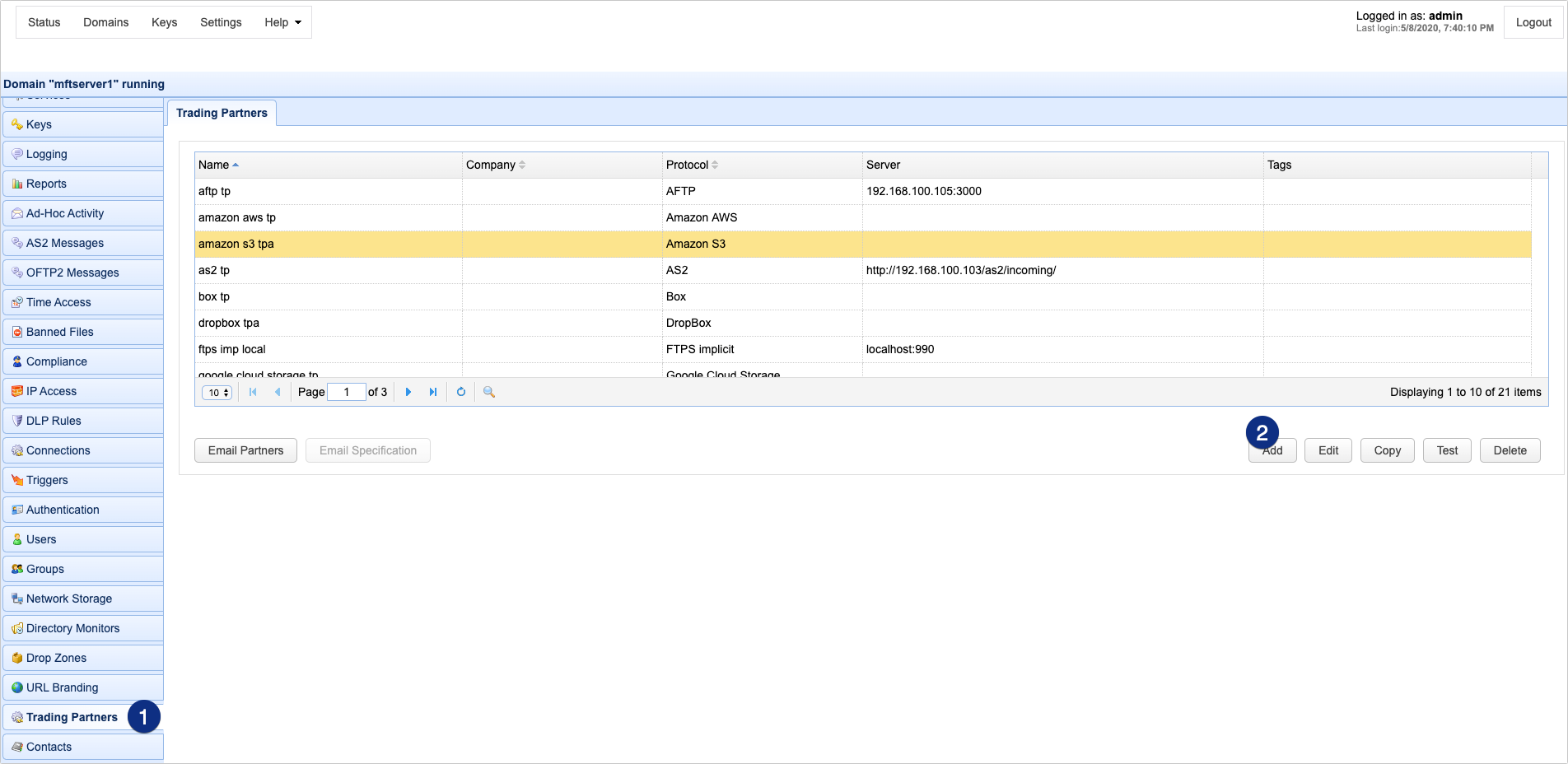Click Delete trading partner button
The height and width of the screenshot is (764, 1568).
(1510, 450)
